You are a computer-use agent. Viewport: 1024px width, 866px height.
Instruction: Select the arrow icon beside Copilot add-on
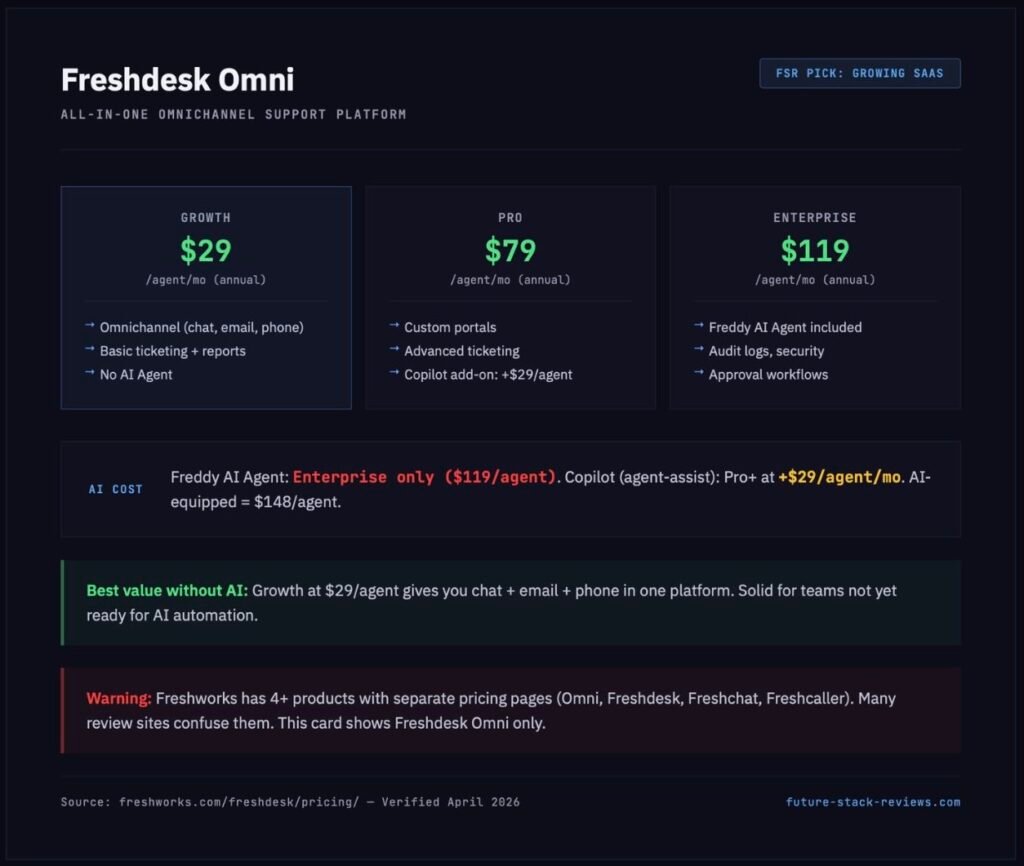393,375
